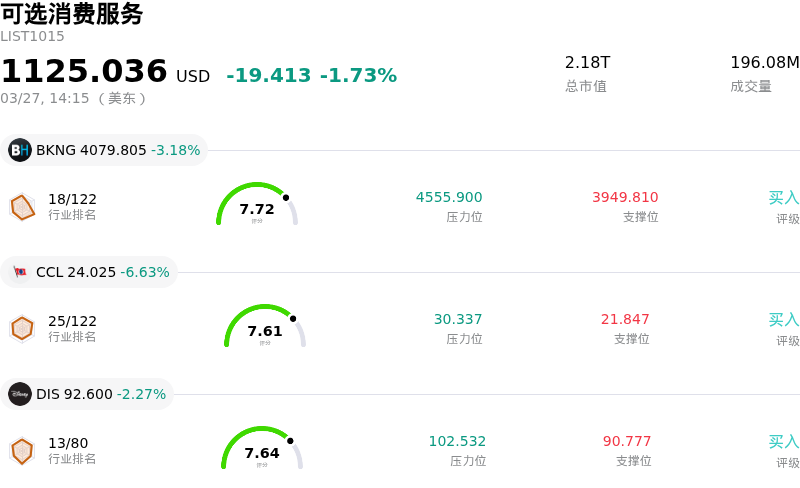
Task: Click the 买入 rating for BKNG
Action: tap(784, 198)
